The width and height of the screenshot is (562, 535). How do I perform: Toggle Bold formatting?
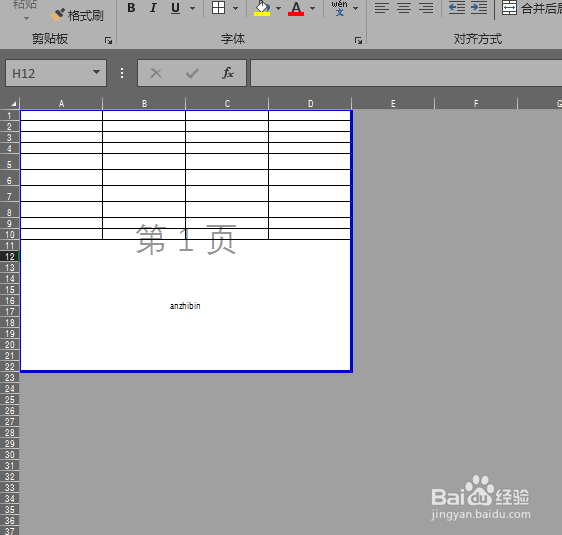(x=132, y=8)
